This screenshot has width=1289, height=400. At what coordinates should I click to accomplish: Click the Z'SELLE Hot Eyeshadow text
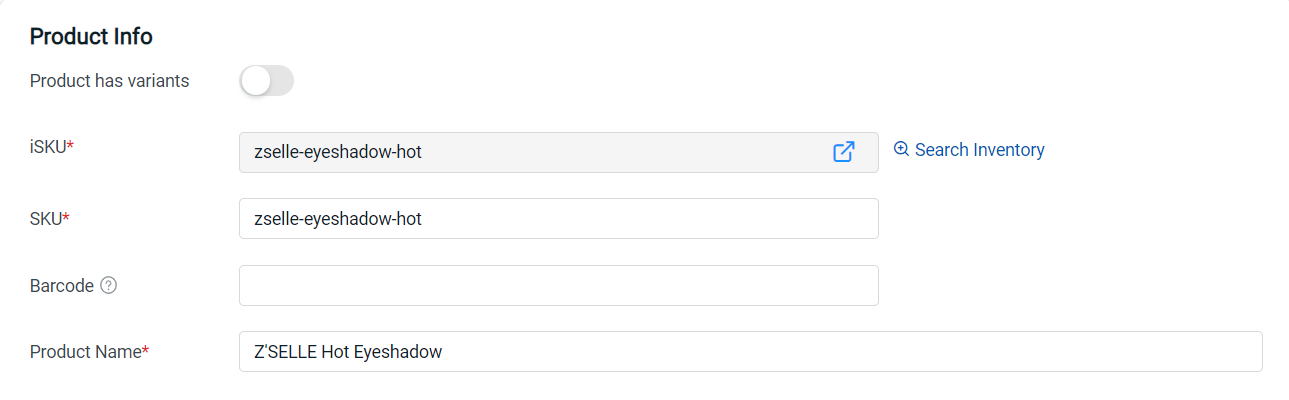coord(348,352)
